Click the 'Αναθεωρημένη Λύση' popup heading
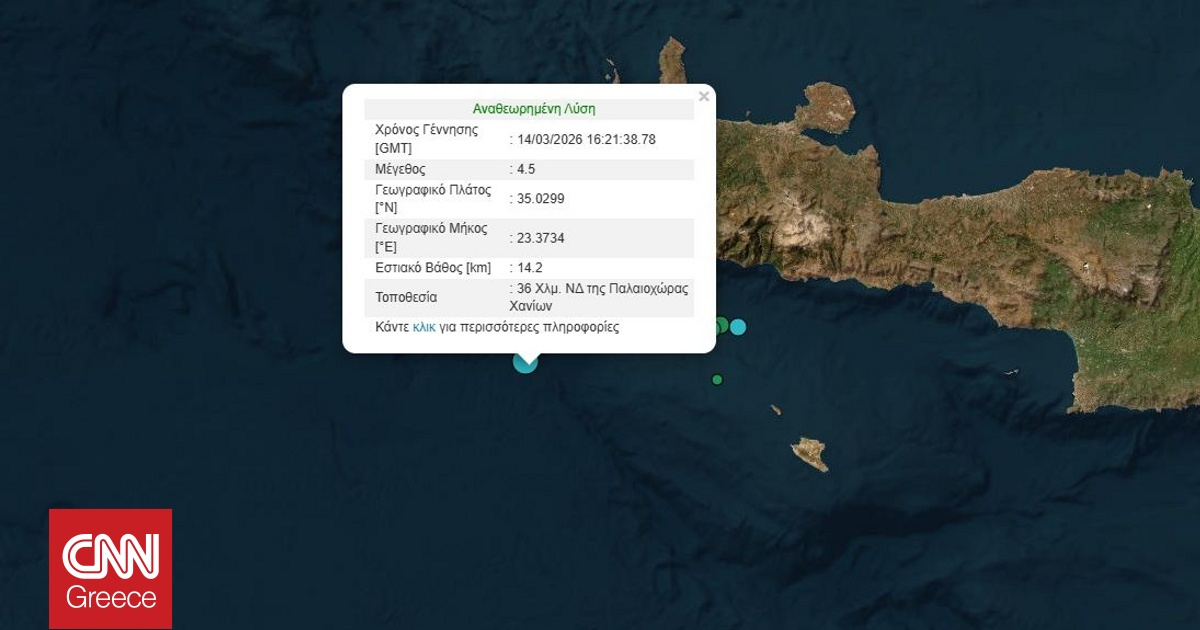Image resolution: width=1200 pixels, height=630 pixels. point(533,109)
